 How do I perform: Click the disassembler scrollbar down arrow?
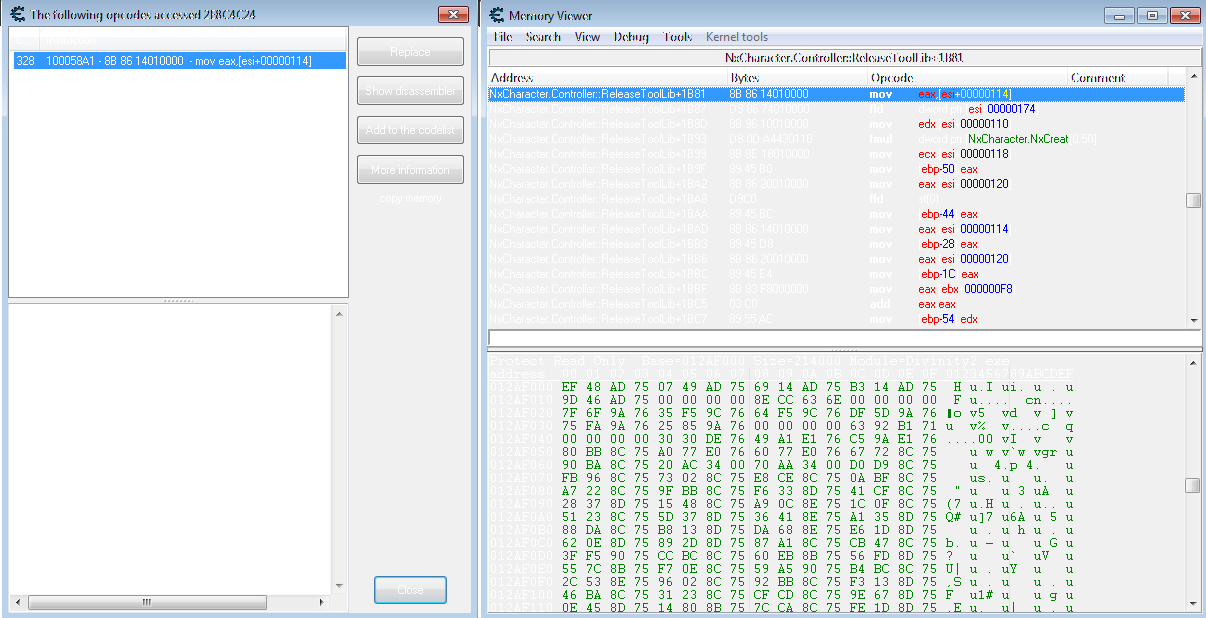click(1193, 319)
